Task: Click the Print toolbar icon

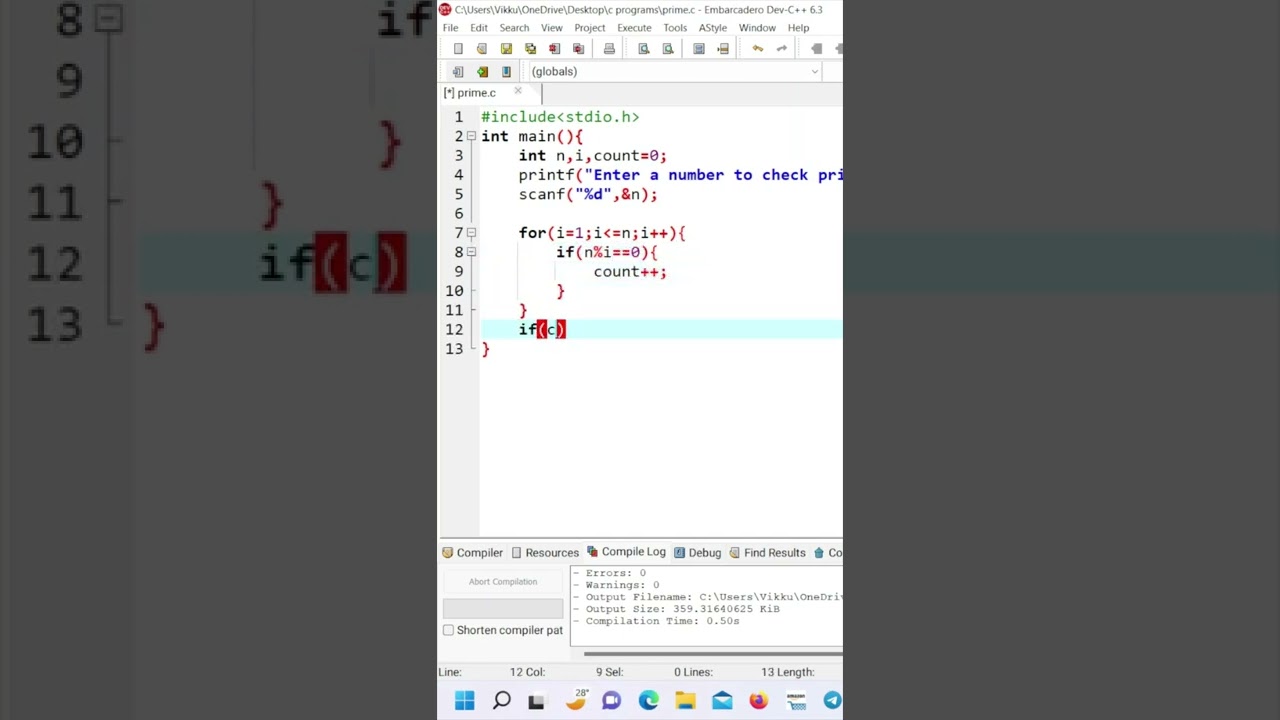Action: [x=609, y=49]
